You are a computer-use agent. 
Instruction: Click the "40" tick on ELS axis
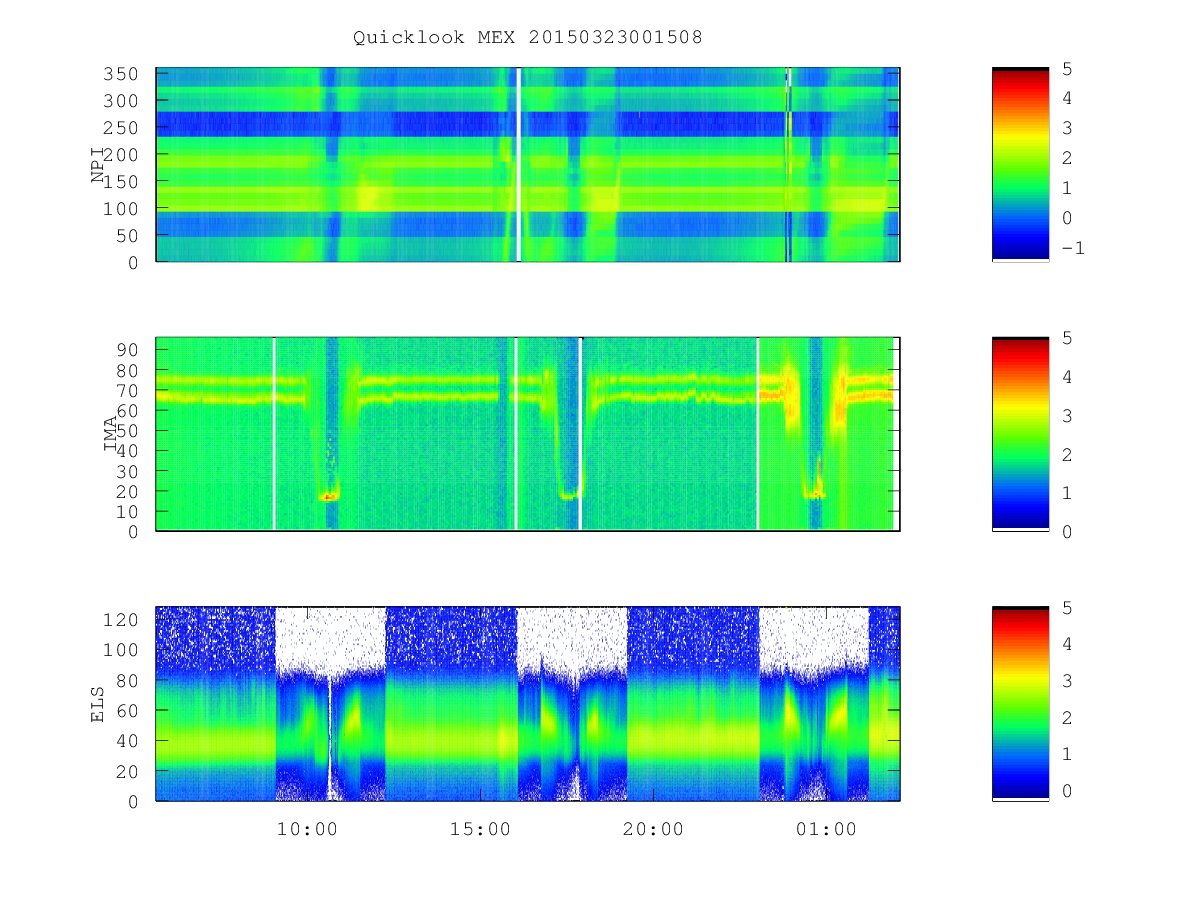(128, 741)
